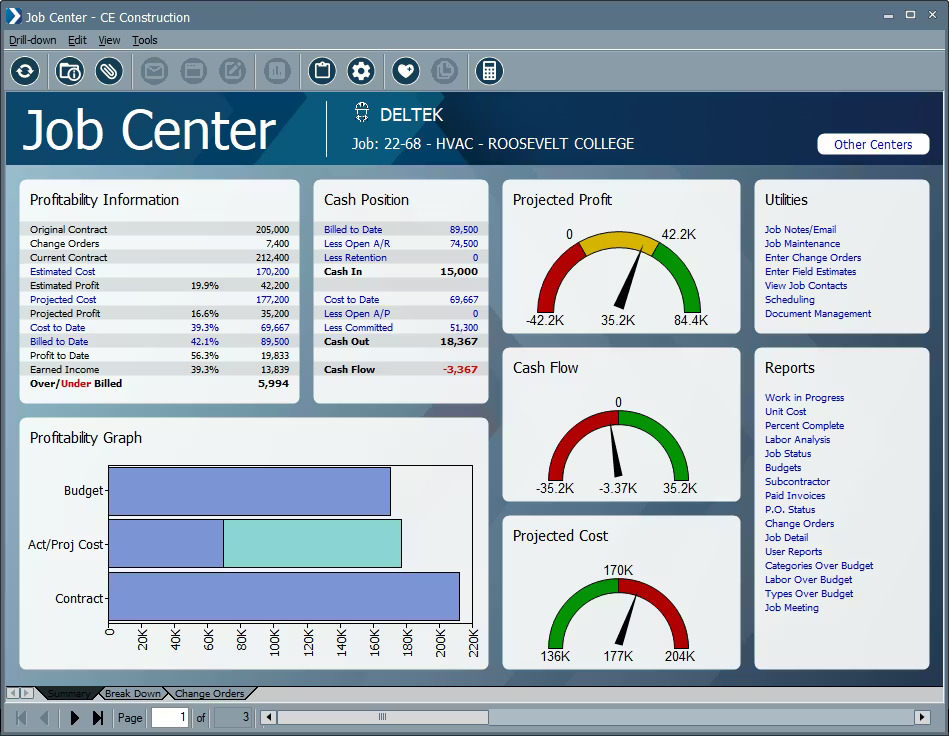Click the paperclip attachments icon
Image resolution: width=949 pixels, height=736 pixels.
[x=108, y=71]
